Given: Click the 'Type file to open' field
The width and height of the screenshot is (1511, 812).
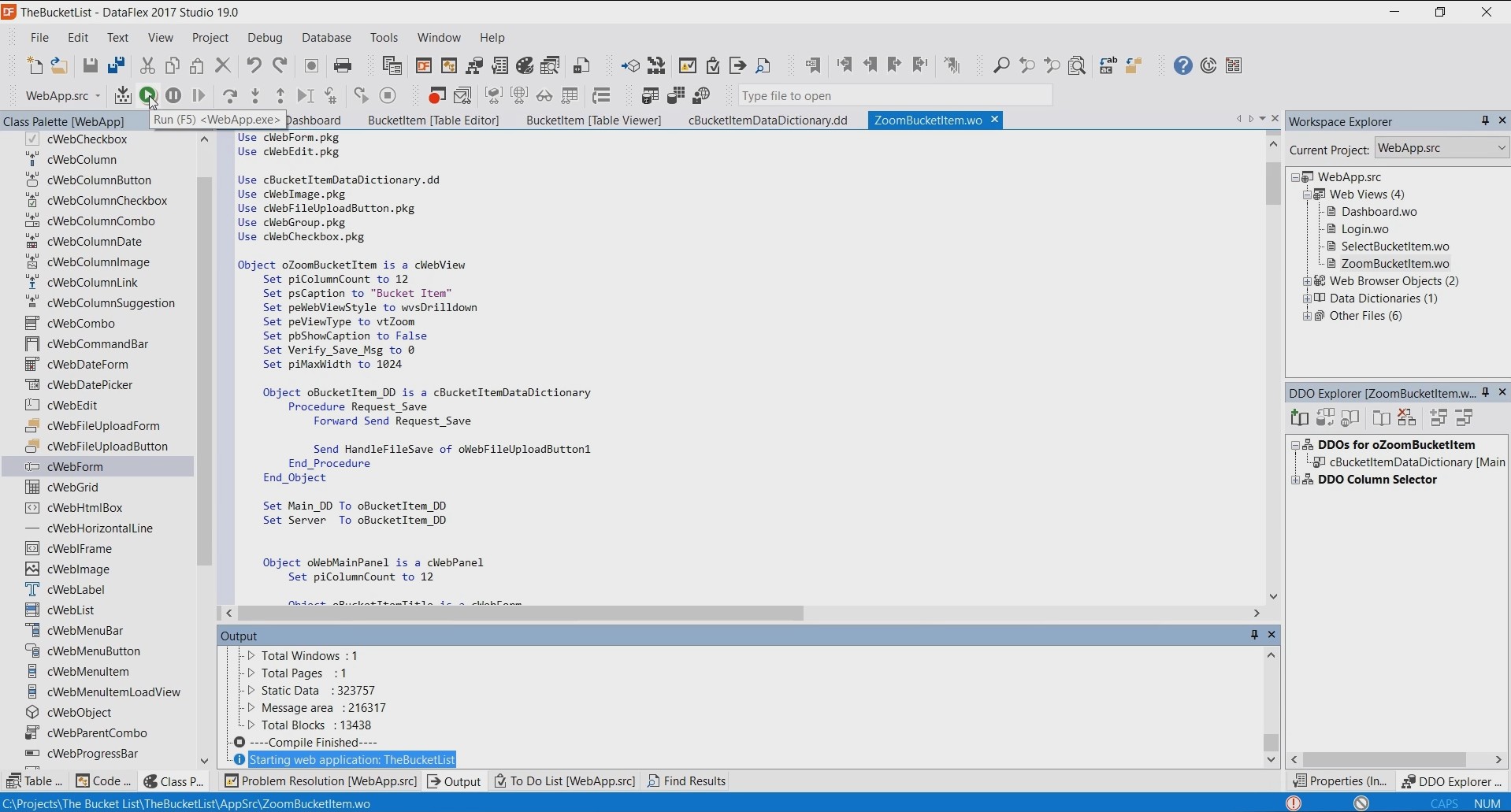Looking at the screenshot, I should click(x=894, y=96).
